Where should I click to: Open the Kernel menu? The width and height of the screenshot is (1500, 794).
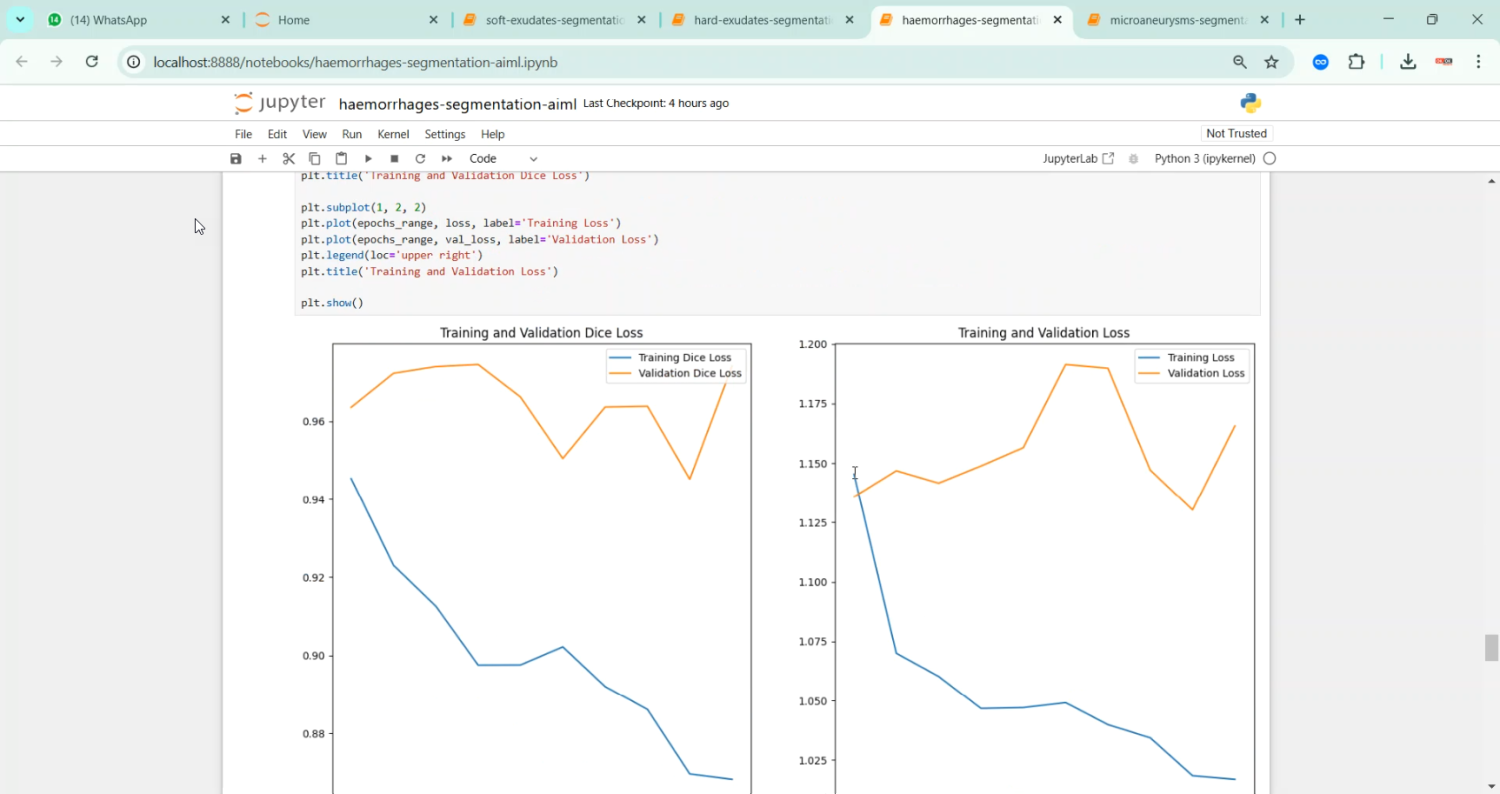click(393, 134)
